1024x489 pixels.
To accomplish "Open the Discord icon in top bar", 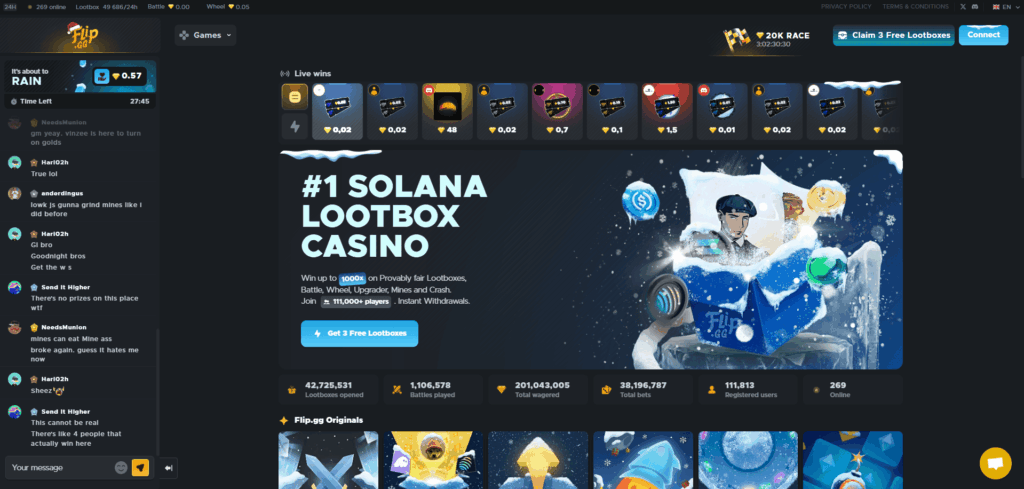I will (x=975, y=7).
